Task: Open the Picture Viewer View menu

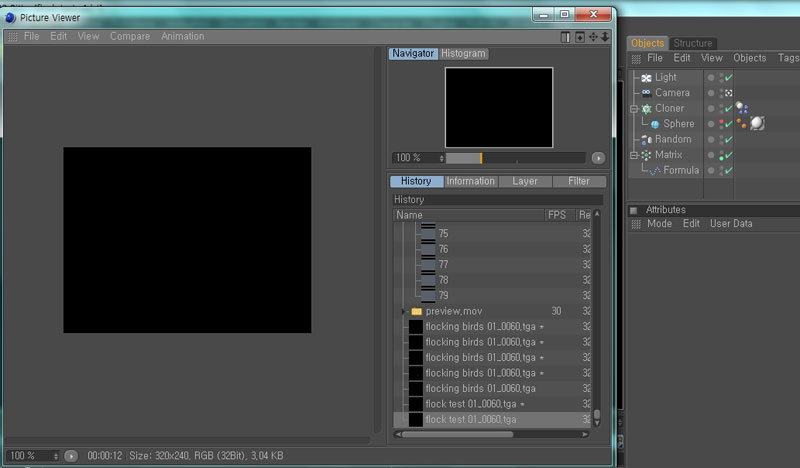Action: [x=88, y=37]
